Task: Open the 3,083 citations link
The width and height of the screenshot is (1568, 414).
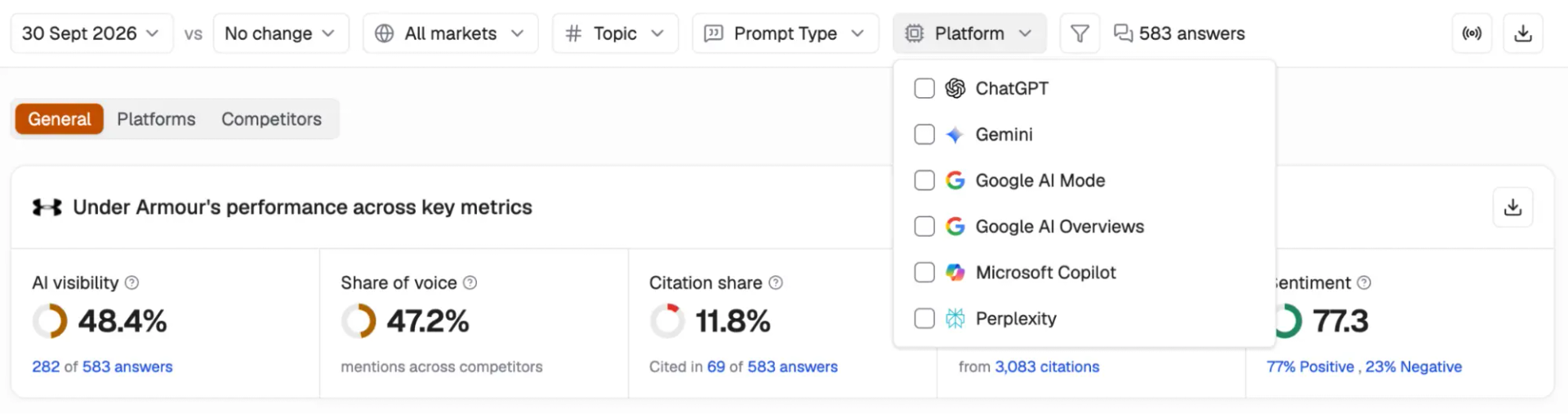Action: click(1047, 367)
